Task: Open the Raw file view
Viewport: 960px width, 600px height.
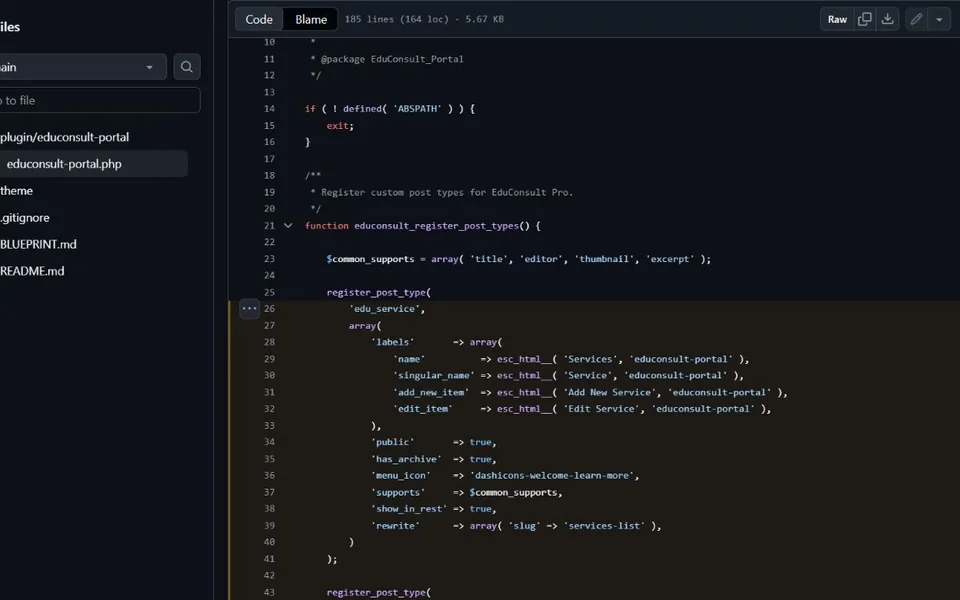Action: click(x=837, y=19)
